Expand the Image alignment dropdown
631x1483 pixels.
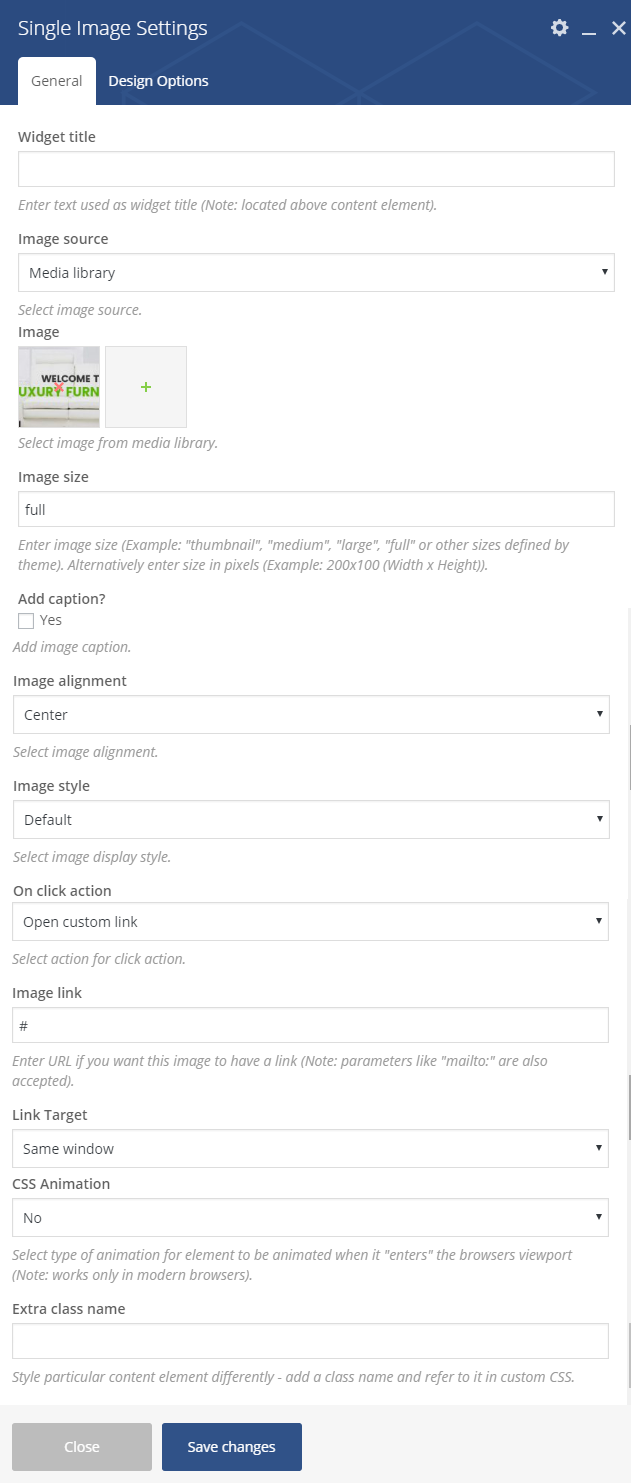[311, 715]
